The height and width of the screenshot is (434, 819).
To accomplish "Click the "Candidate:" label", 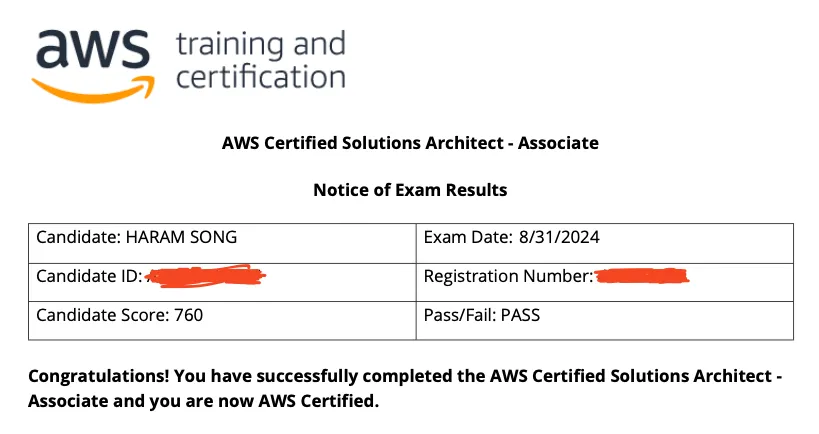I will [x=78, y=238].
